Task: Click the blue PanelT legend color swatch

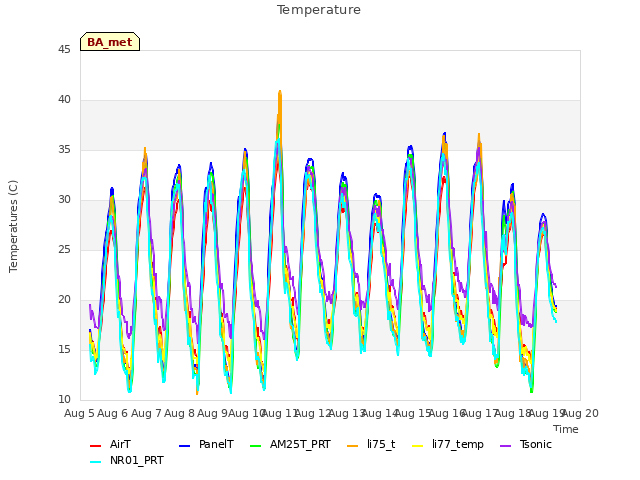Action: 184,446
